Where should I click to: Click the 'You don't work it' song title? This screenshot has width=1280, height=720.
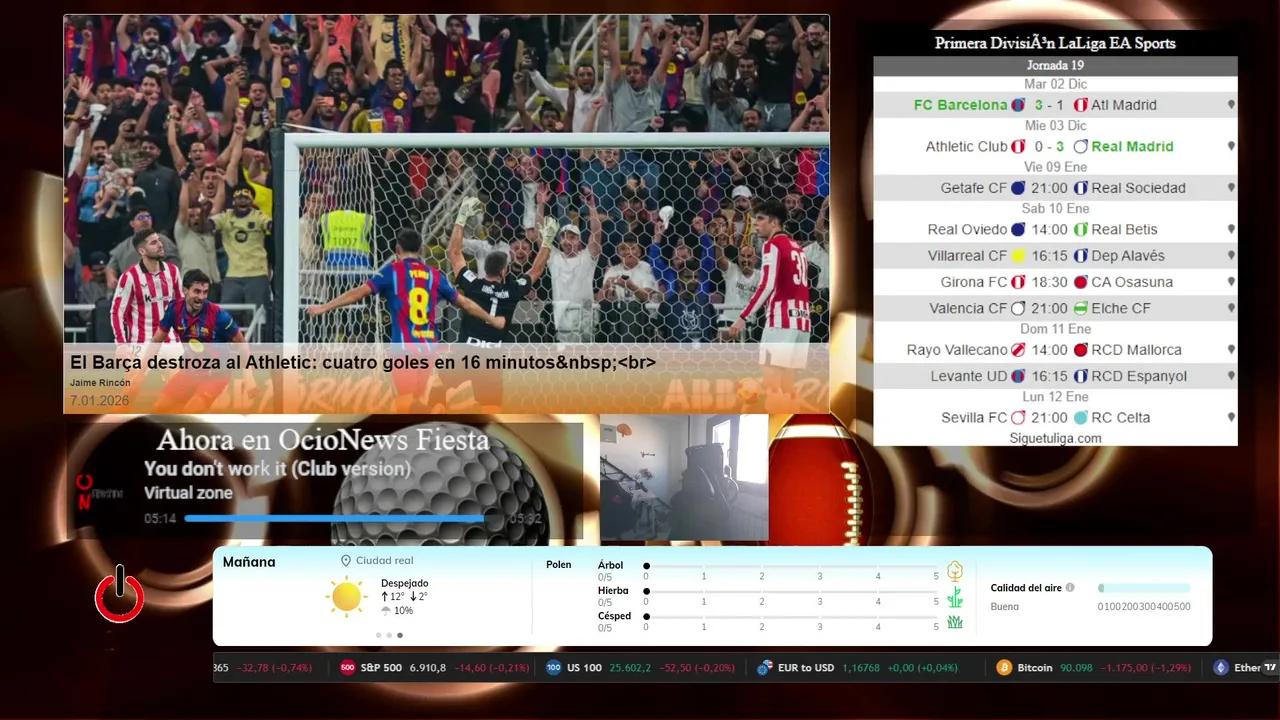(x=277, y=469)
